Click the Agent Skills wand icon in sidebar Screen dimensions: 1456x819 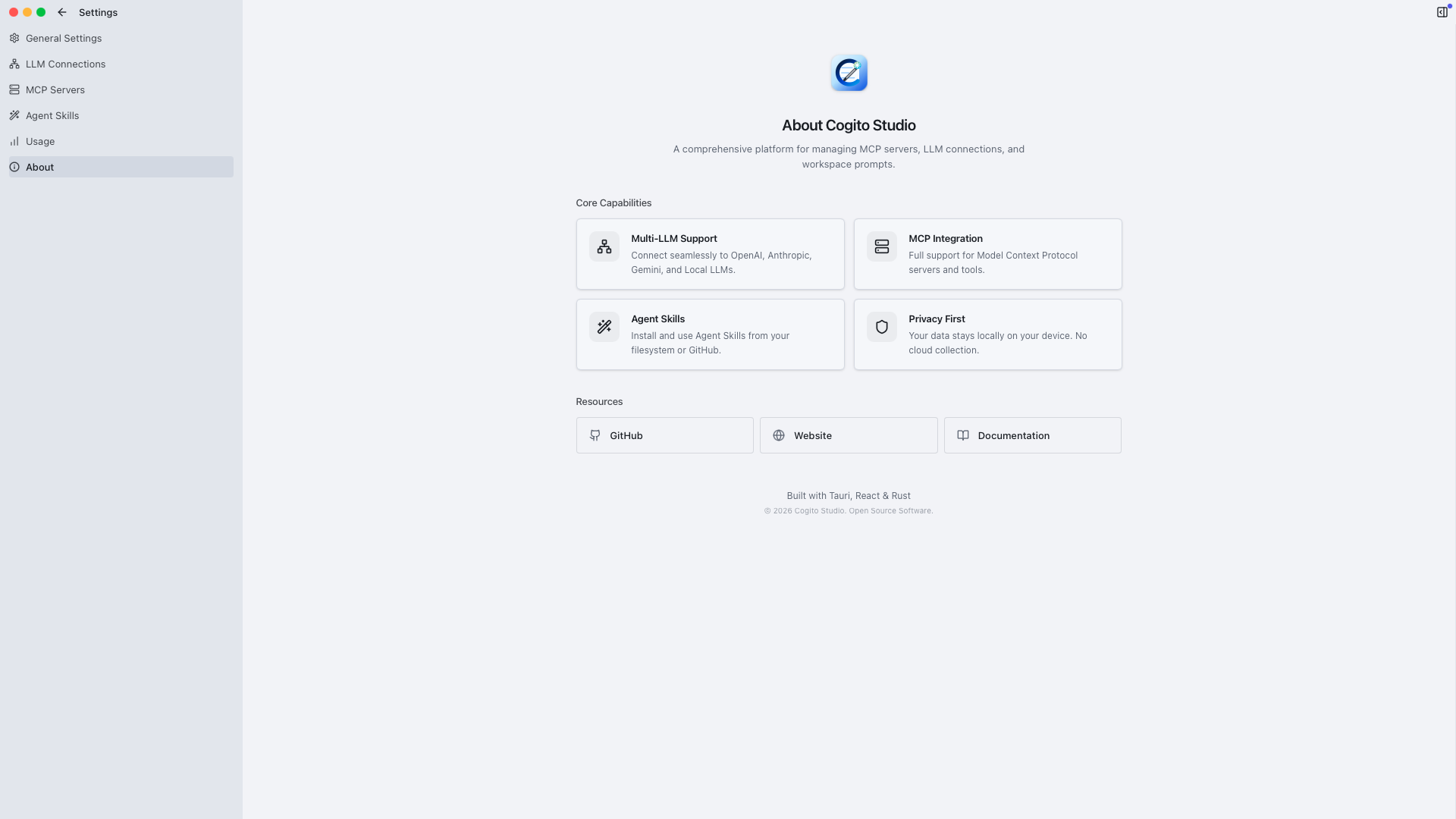click(x=14, y=115)
